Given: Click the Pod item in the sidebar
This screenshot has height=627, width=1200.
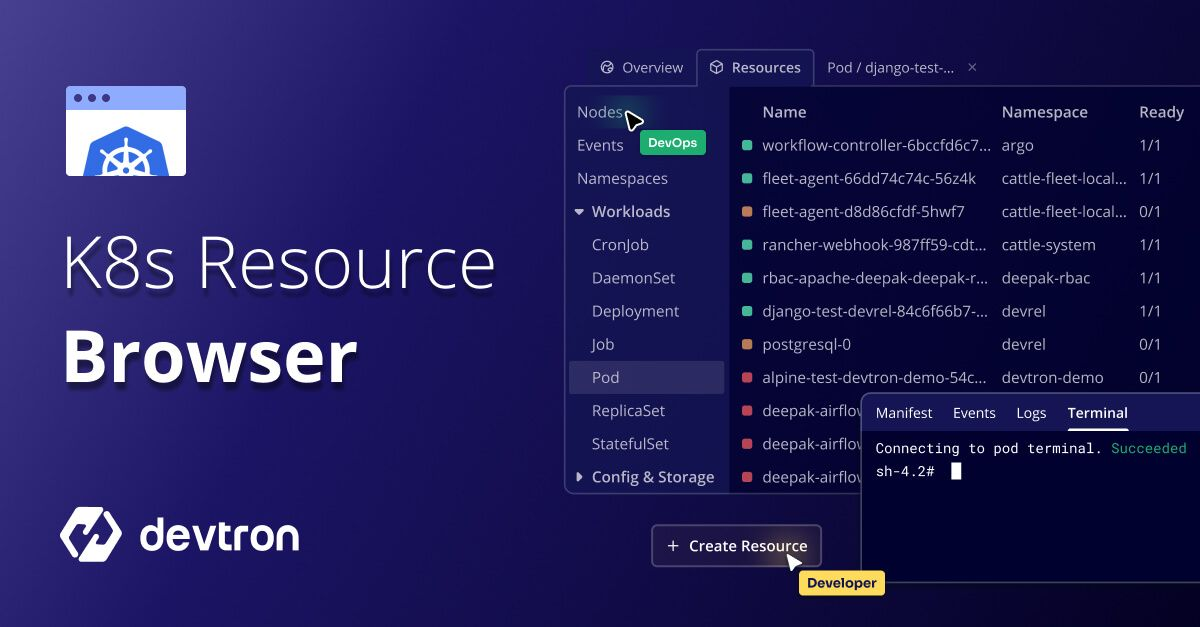Looking at the screenshot, I should [x=646, y=377].
